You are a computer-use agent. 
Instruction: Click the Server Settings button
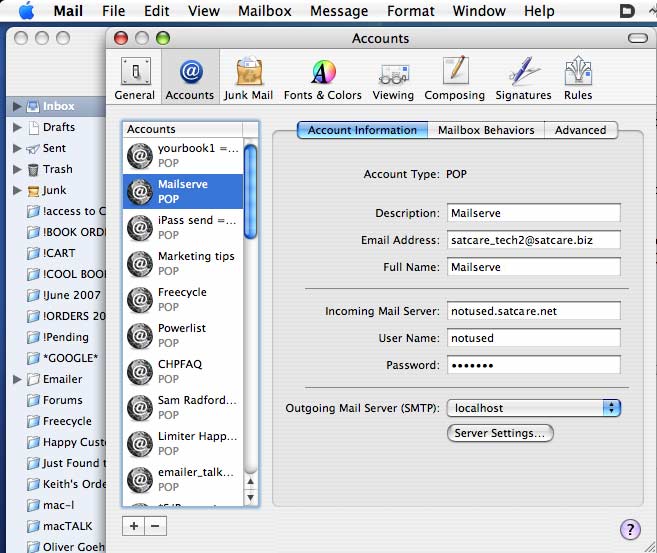pos(499,434)
